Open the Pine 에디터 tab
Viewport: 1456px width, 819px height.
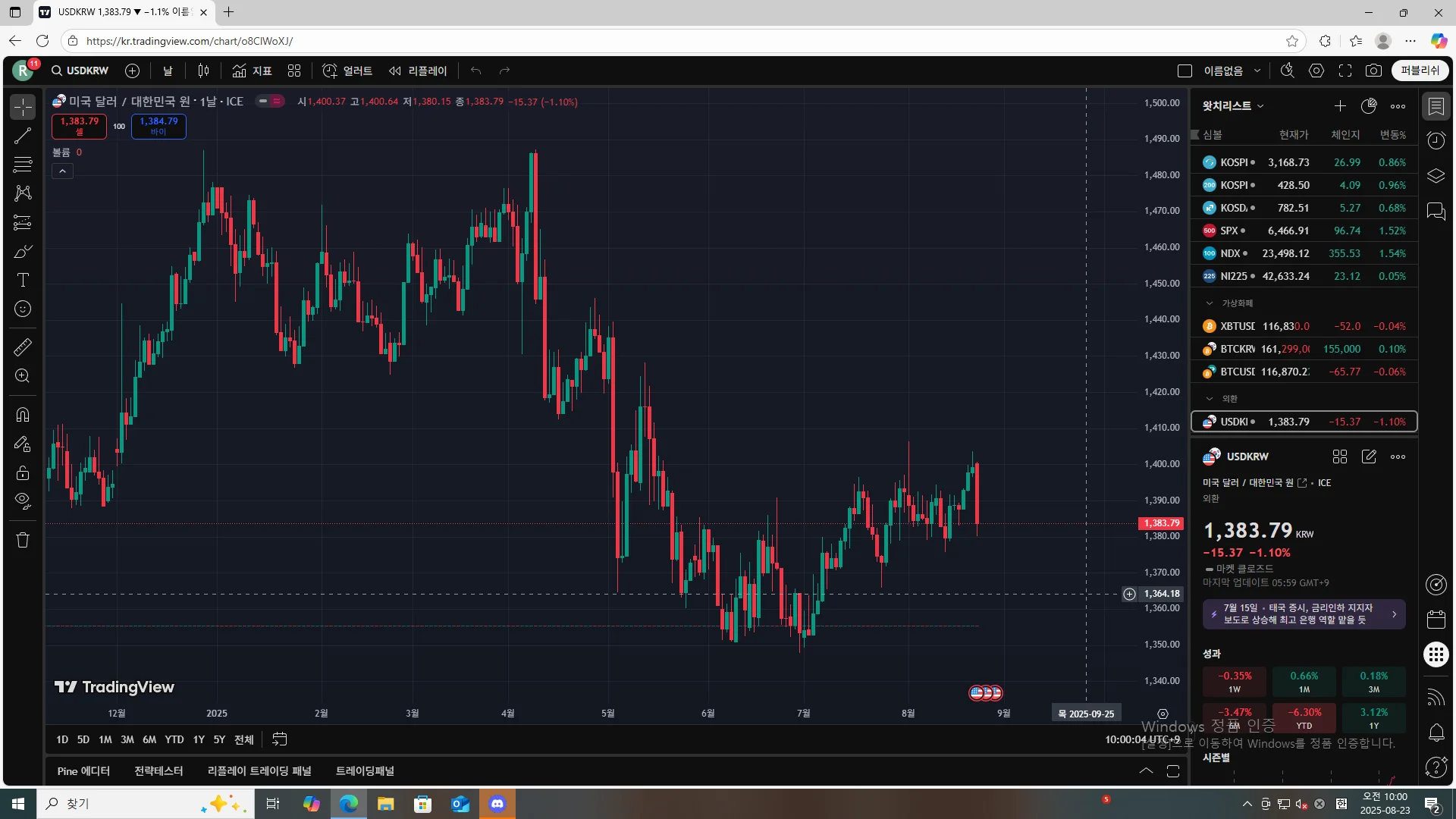(x=83, y=770)
